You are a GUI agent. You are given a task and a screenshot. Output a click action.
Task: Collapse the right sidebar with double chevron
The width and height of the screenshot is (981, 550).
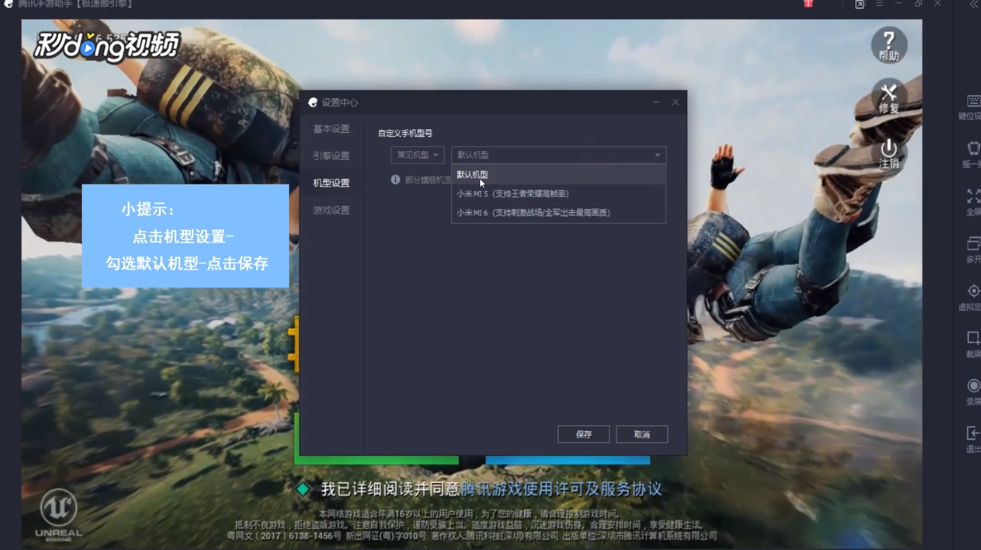[975, 4]
